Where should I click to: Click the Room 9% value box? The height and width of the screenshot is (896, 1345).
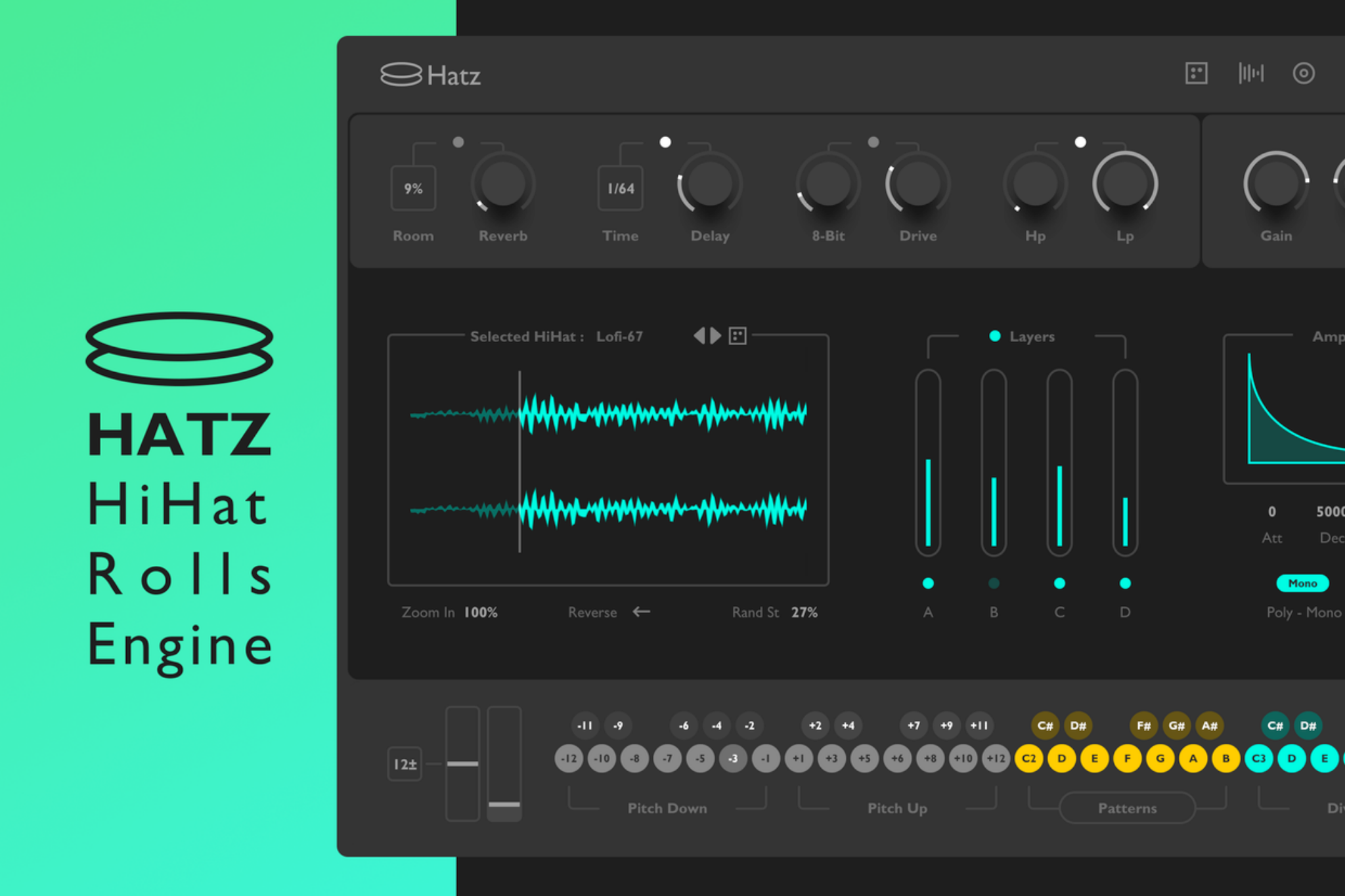413,188
